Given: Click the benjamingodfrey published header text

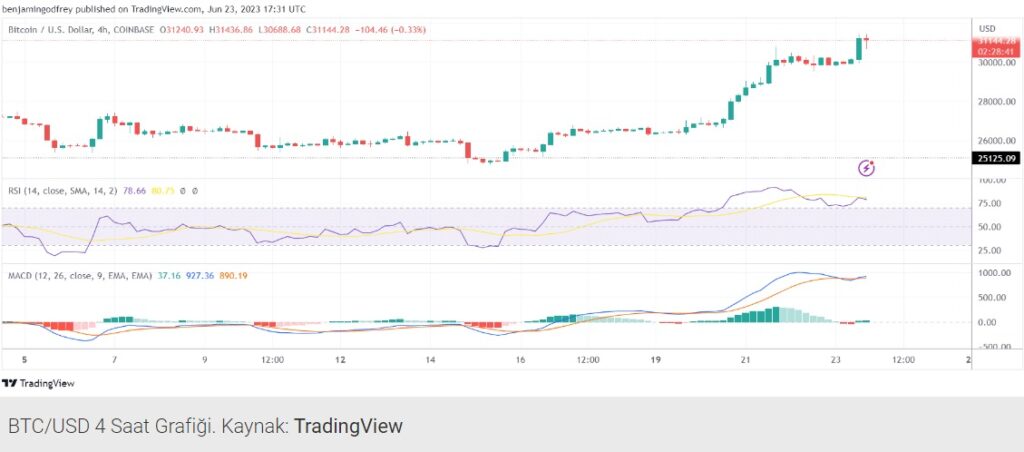Looking at the screenshot, I should 153,9.
